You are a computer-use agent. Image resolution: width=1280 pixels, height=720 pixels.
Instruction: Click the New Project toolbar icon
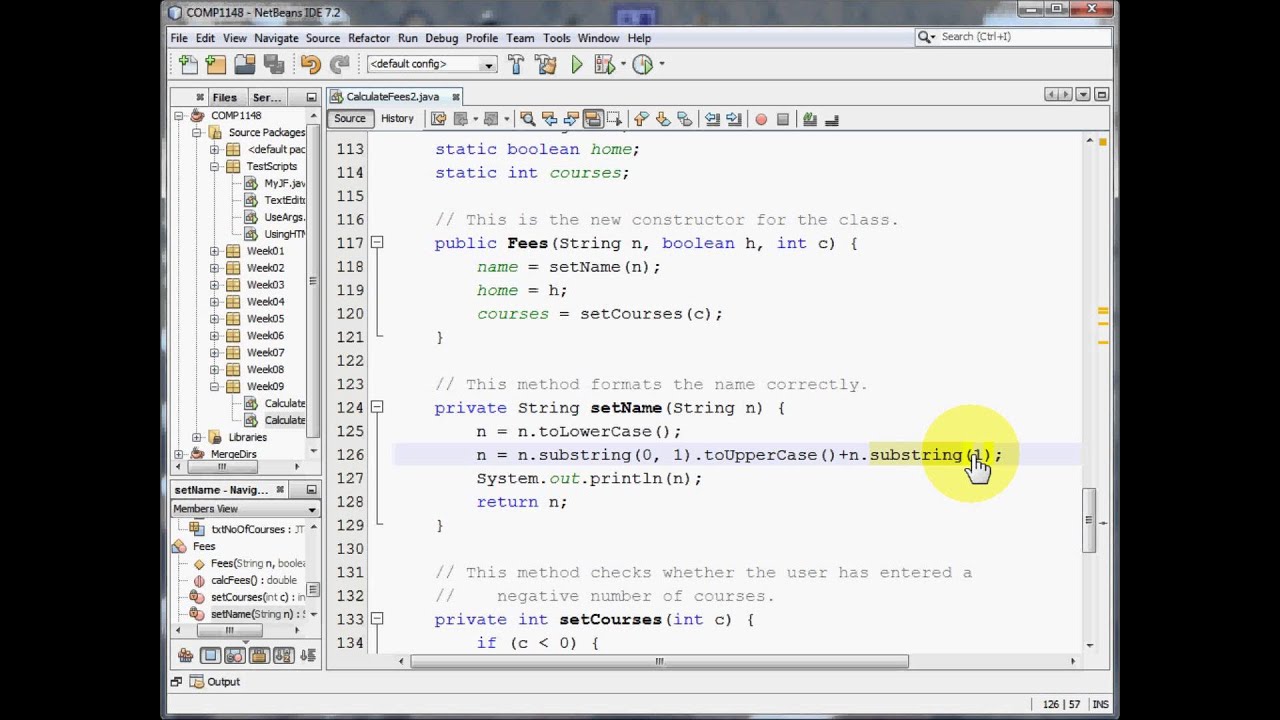click(216, 65)
